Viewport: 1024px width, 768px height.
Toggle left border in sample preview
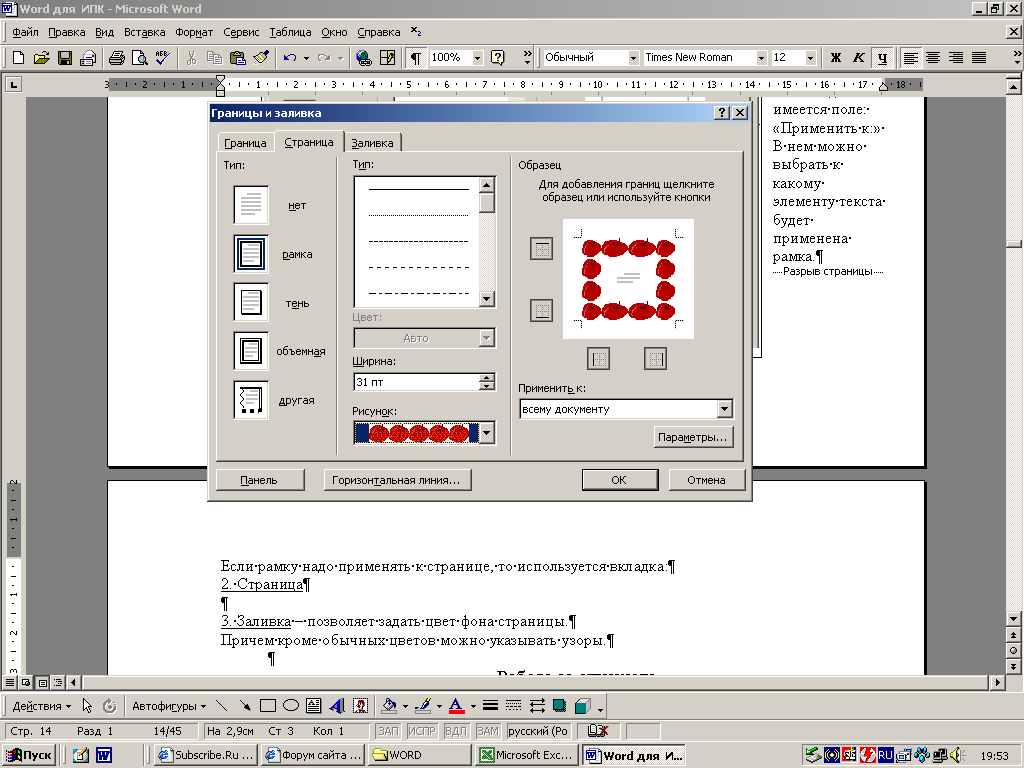point(598,358)
